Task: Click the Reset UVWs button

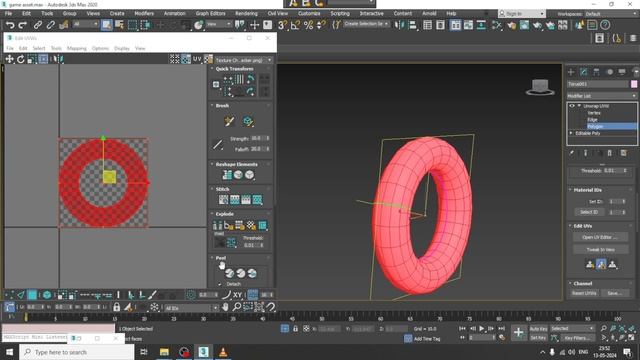Action: 584,293
